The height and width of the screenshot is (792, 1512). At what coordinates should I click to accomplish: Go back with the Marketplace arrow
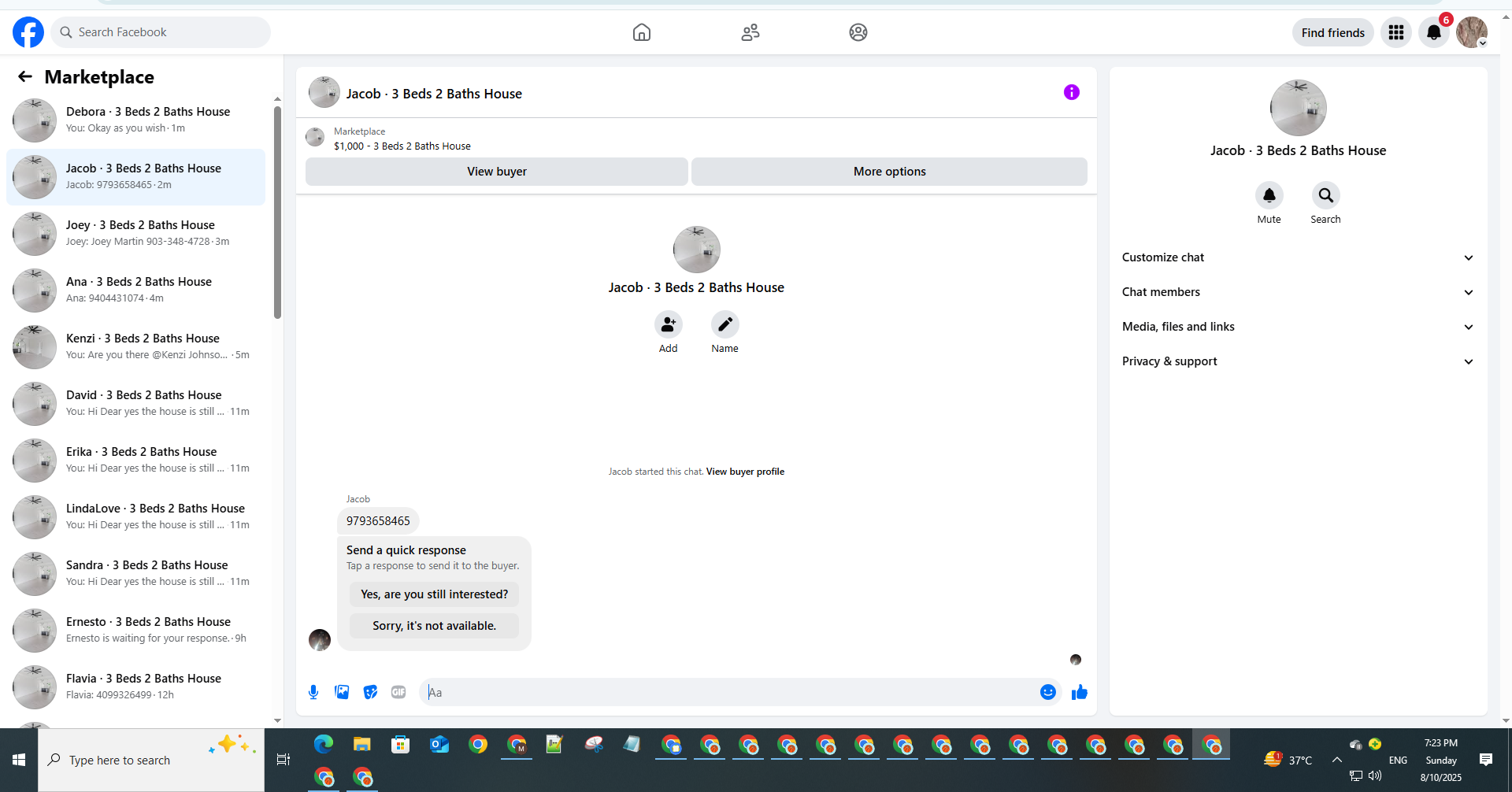[25, 76]
